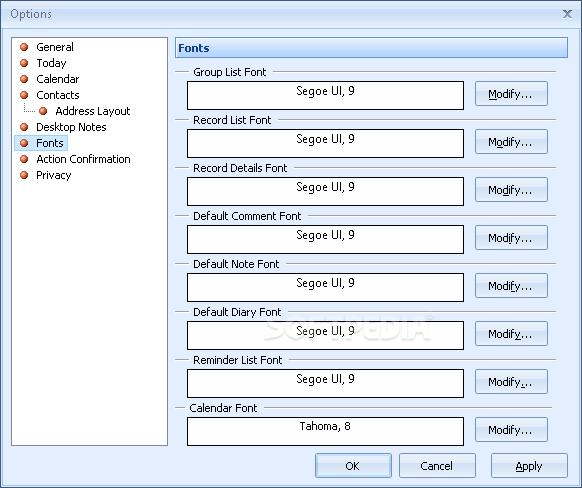Close the Options dialog window
Screen dimensions: 582x488
click(567, 14)
